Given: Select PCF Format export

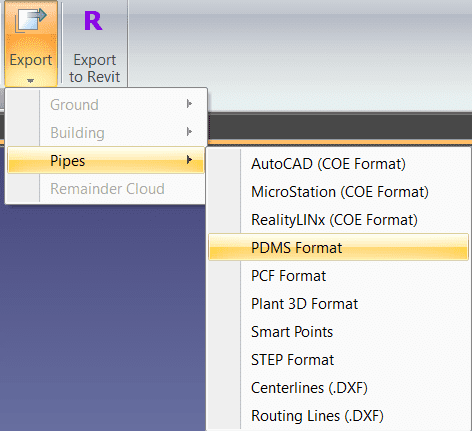Looking at the screenshot, I should (x=338, y=276).
